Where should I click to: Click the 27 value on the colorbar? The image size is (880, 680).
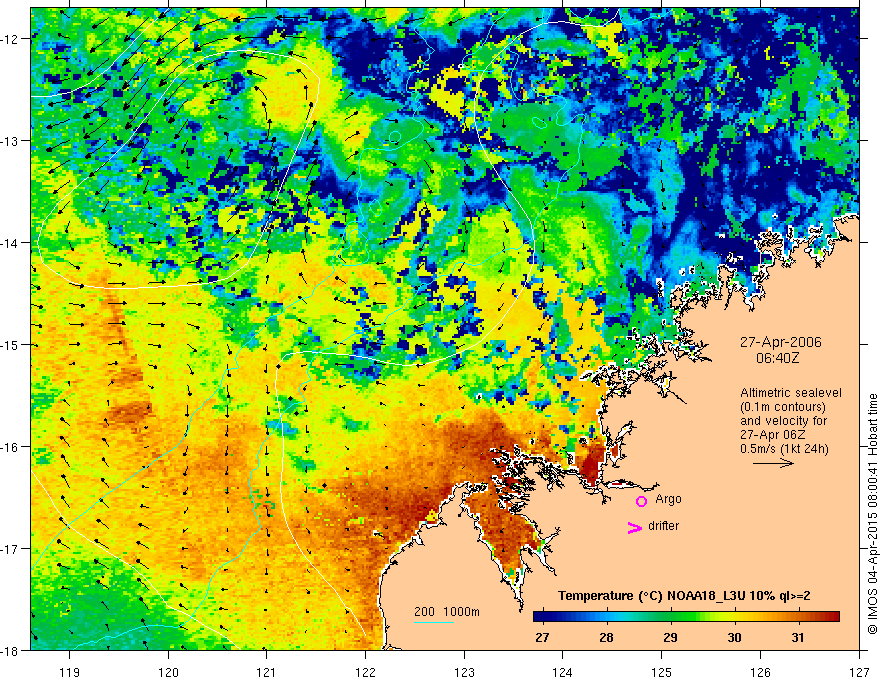542,637
